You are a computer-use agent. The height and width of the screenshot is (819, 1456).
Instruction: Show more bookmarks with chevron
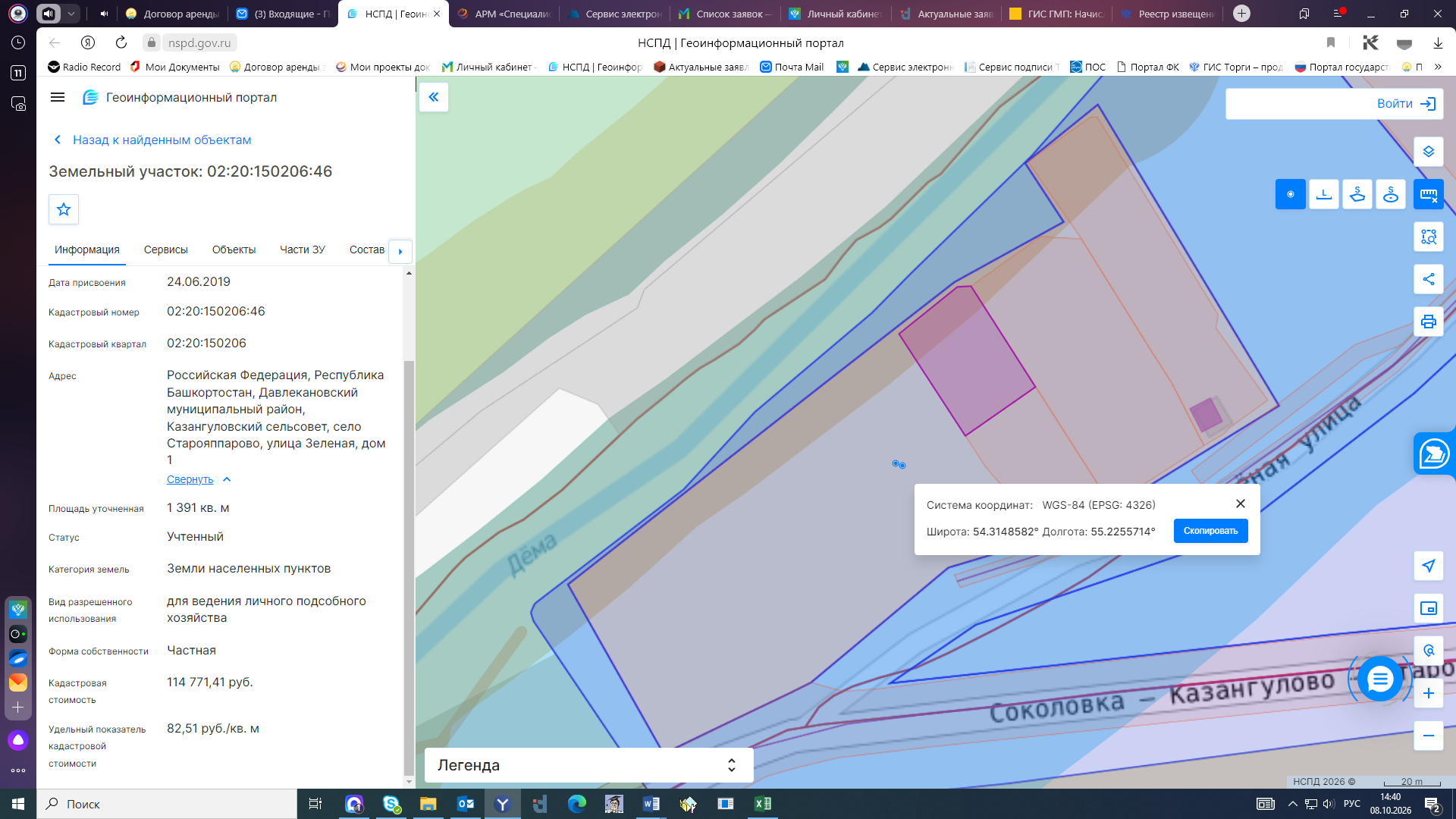[1438, 67]
